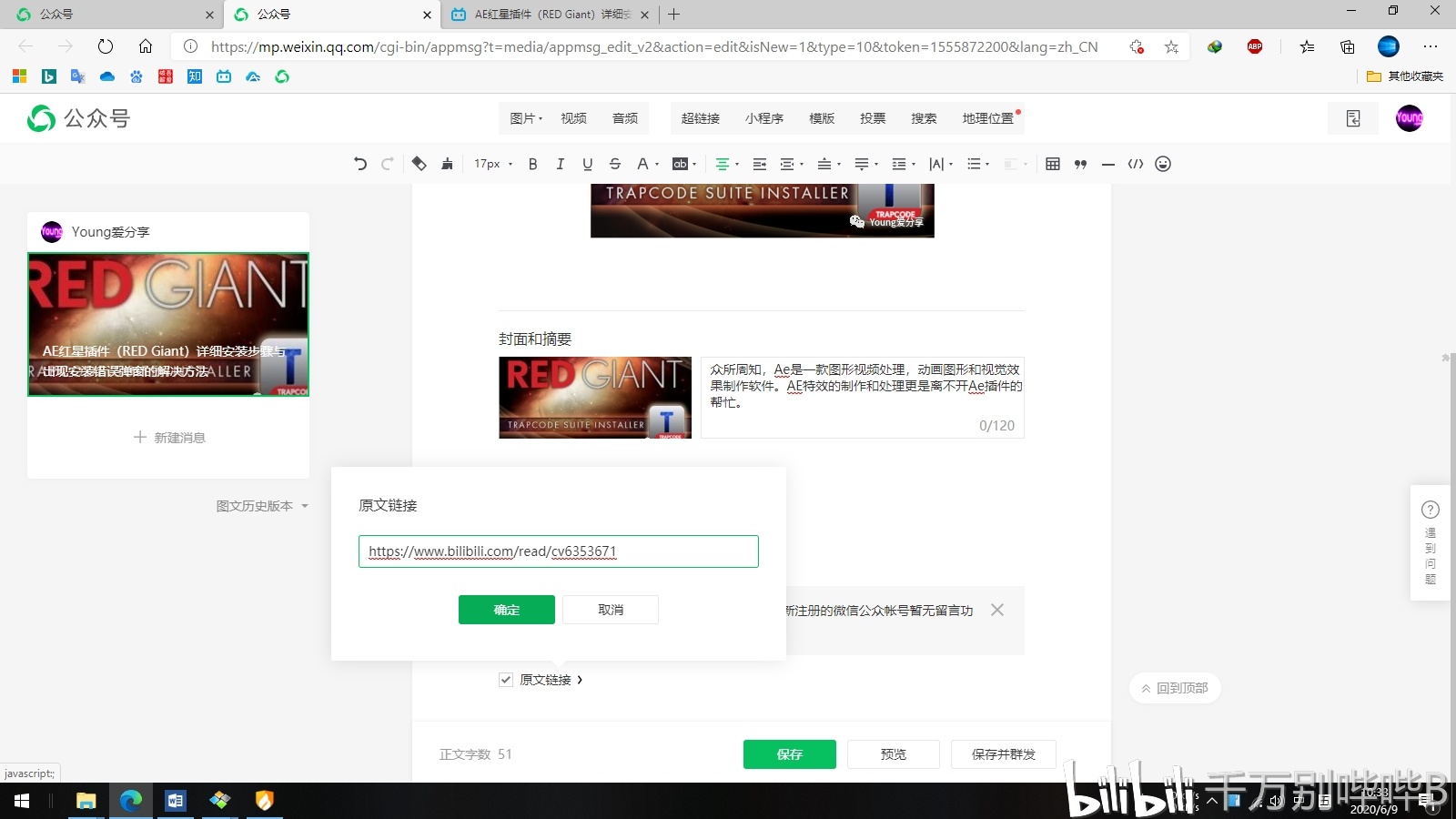Click the green 保存 button
The height and width of the screenshot is (819, 1456).
click(790, 754)
